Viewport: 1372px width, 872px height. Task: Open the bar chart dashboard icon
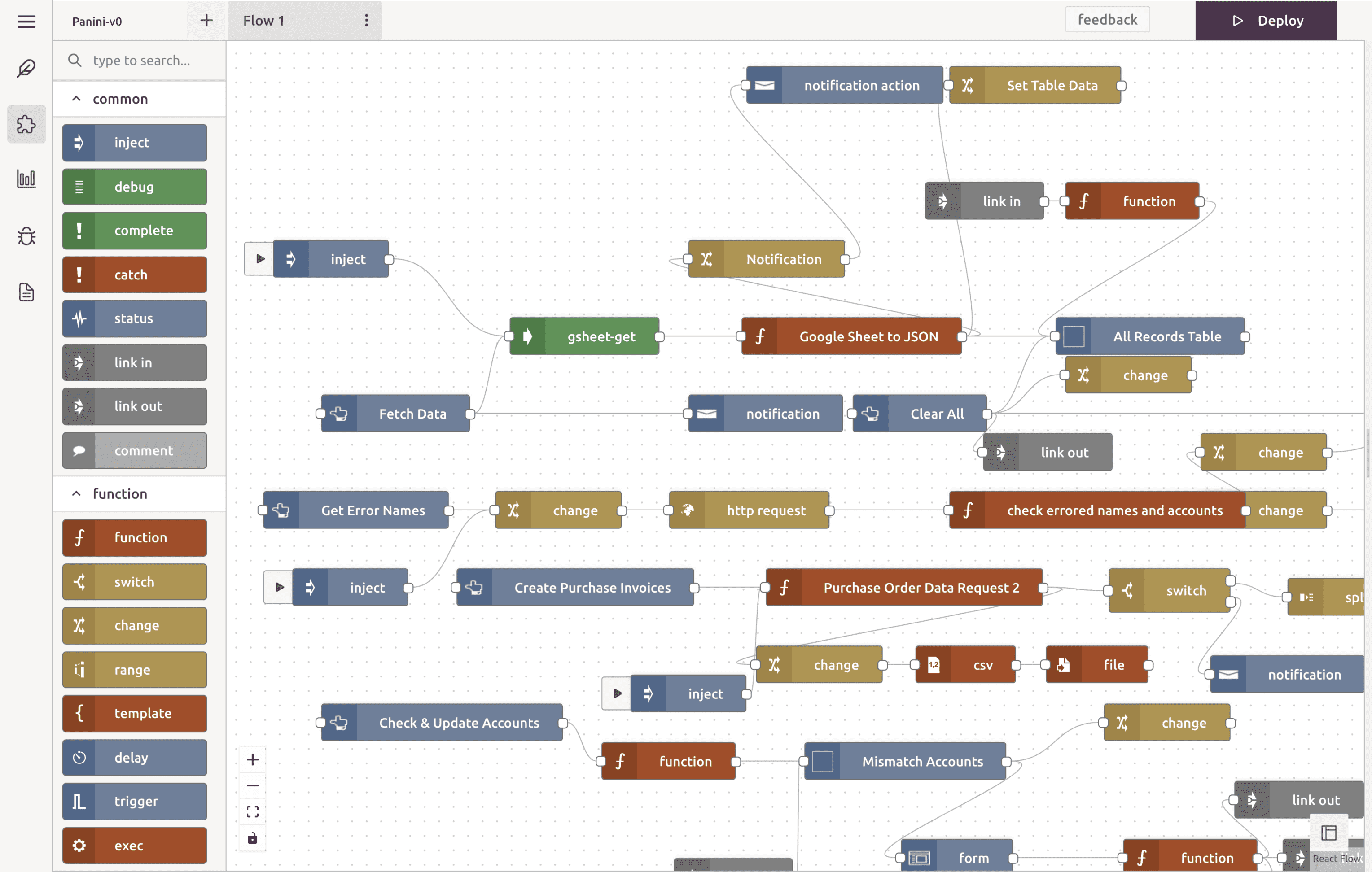click(26, 179)
